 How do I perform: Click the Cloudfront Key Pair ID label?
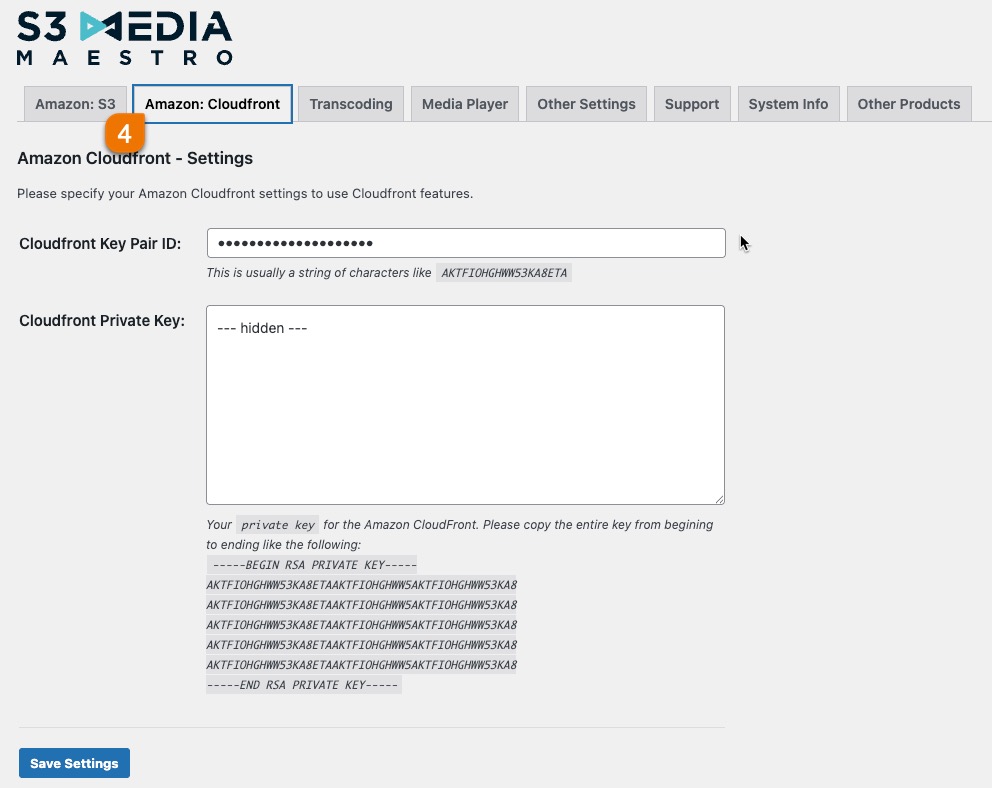coord(100,243)
